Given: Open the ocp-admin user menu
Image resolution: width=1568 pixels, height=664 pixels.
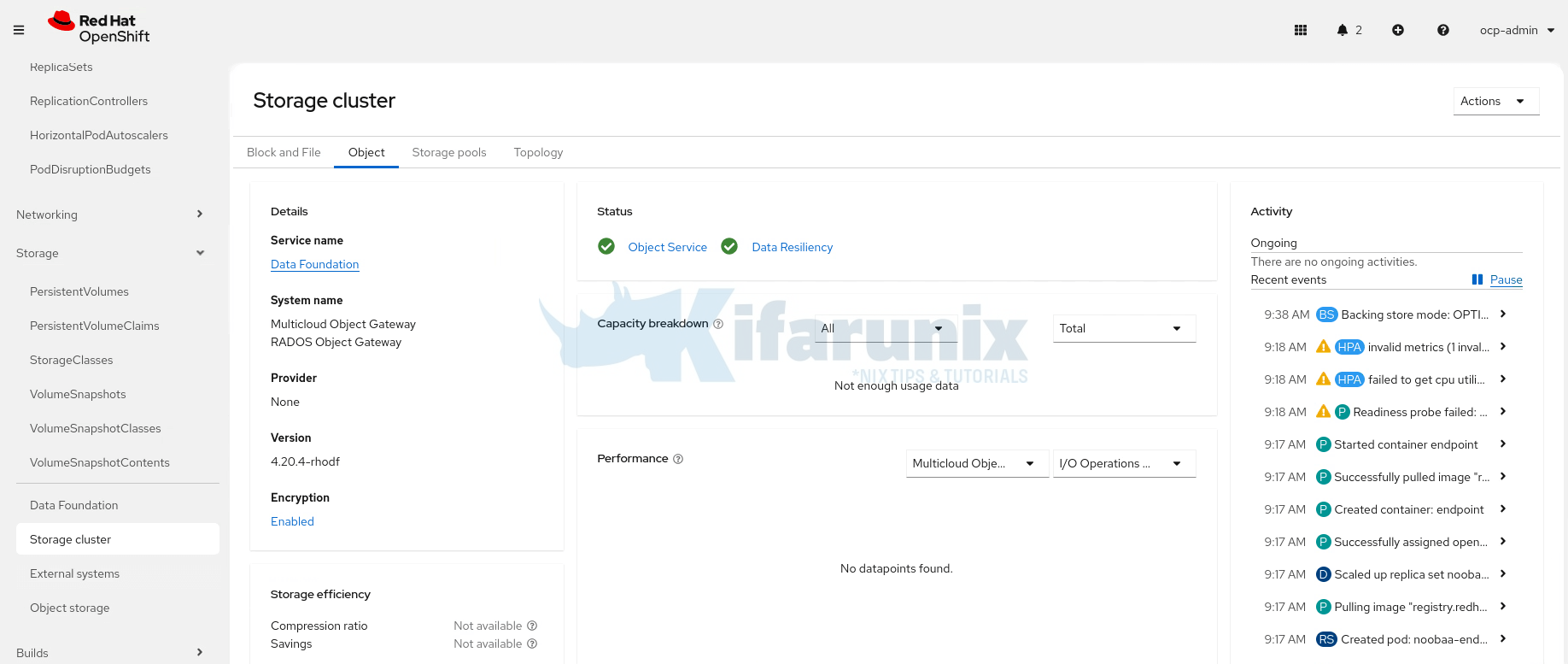Looking at the screenshot, I should (1517, 30).
